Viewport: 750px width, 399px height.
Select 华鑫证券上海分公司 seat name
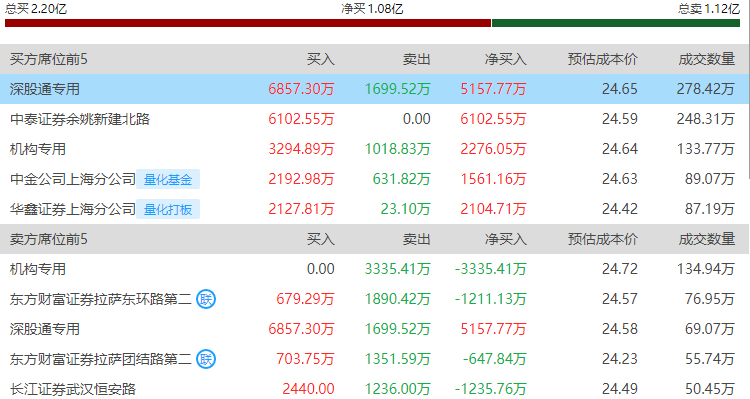73,209
